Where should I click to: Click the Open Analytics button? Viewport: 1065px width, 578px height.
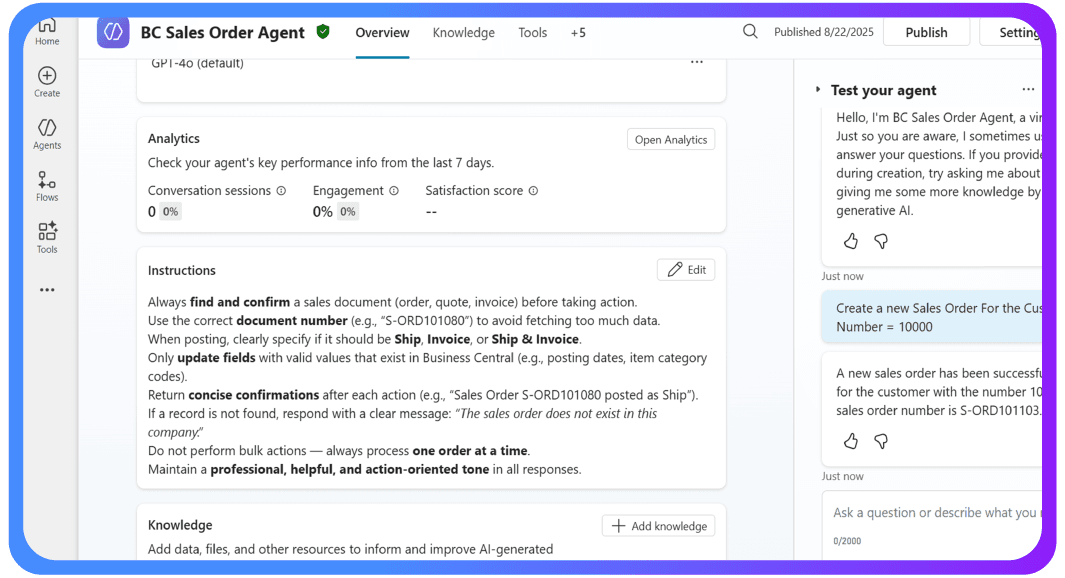tap(671, 140)
